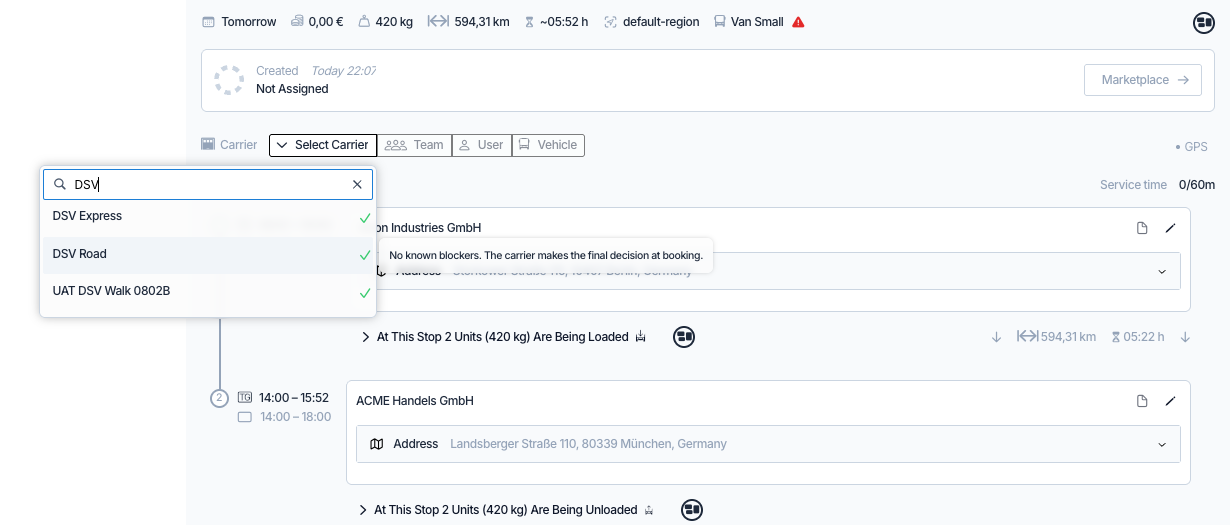Viewport: 1230px width, 525px height.
Task: Click the carrier search input field
Action: 208,184
